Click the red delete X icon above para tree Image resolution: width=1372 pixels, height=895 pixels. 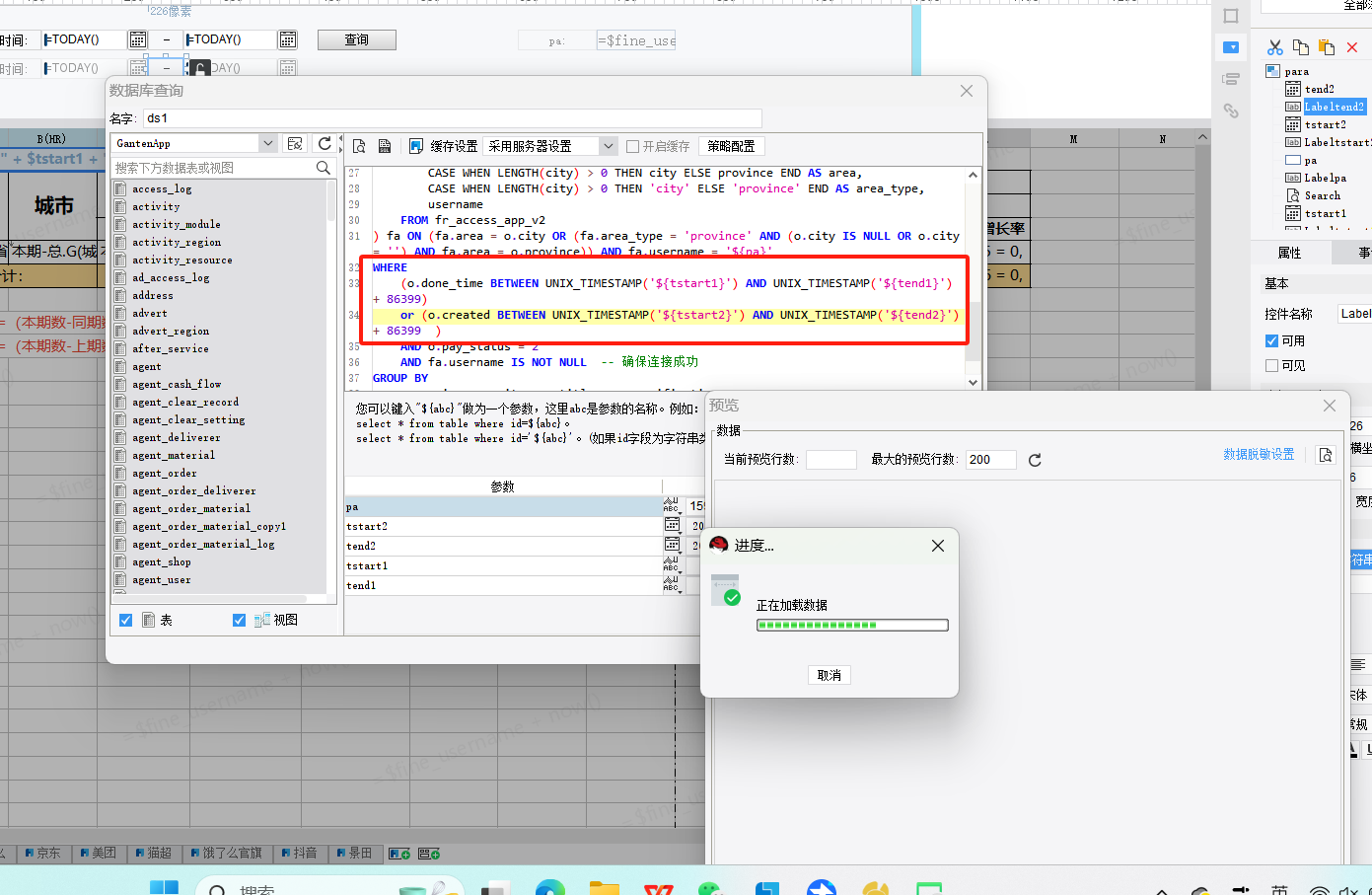[x=1352, y=47]
